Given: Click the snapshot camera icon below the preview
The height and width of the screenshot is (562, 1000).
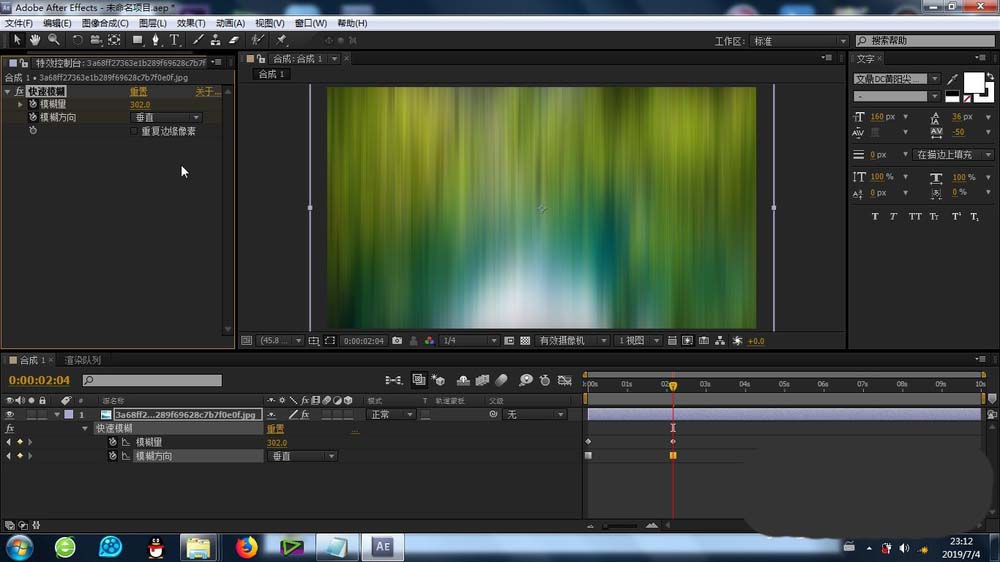Looking at the screenshot, I should [397, 341].
